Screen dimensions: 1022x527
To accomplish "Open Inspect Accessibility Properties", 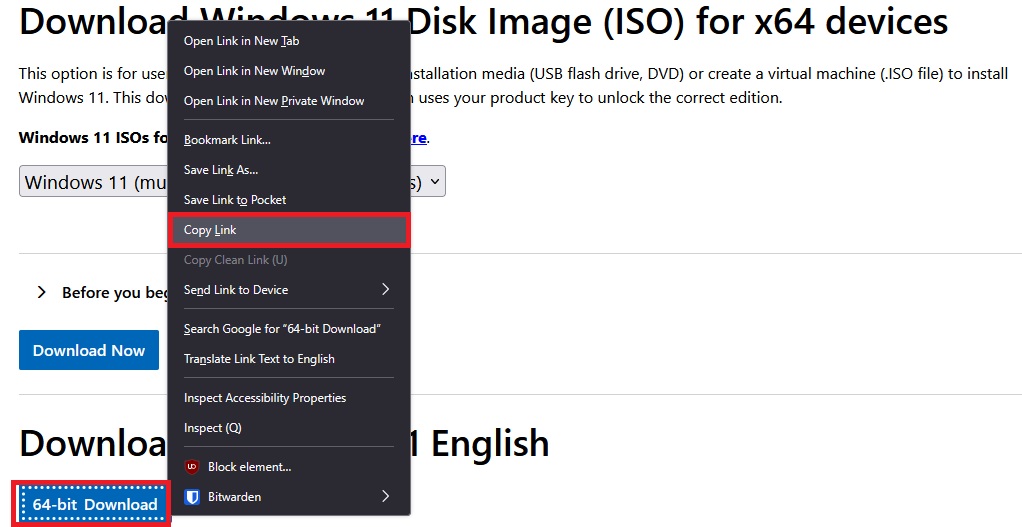I will pos(264,398).
